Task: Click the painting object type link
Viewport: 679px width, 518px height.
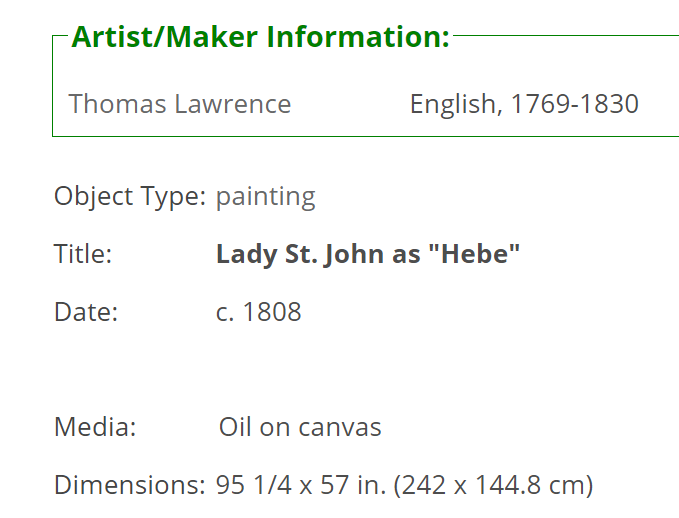Action: click(x=266, y=197)
